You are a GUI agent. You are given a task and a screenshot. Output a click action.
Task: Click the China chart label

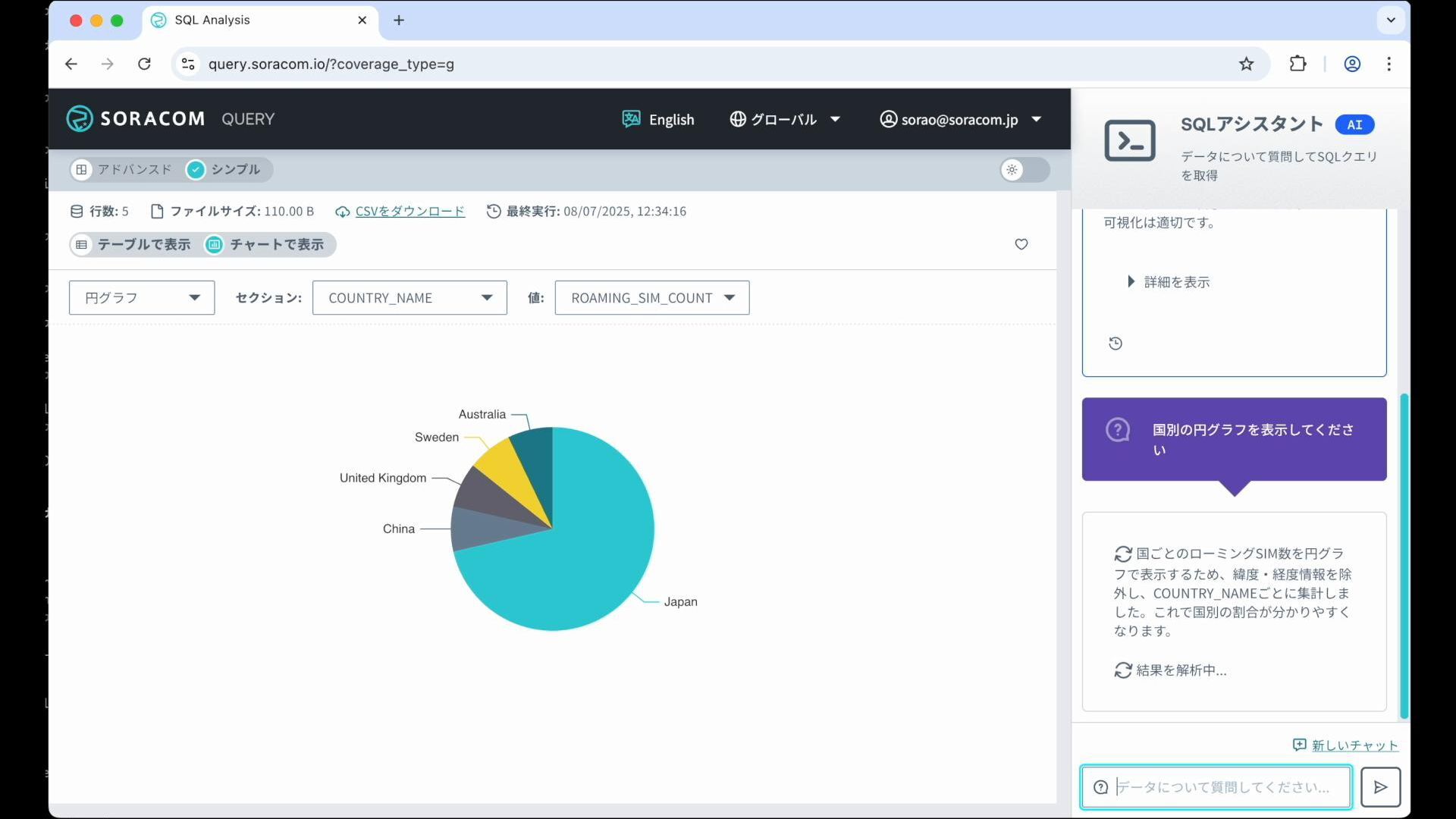click(x=398, y=529)
